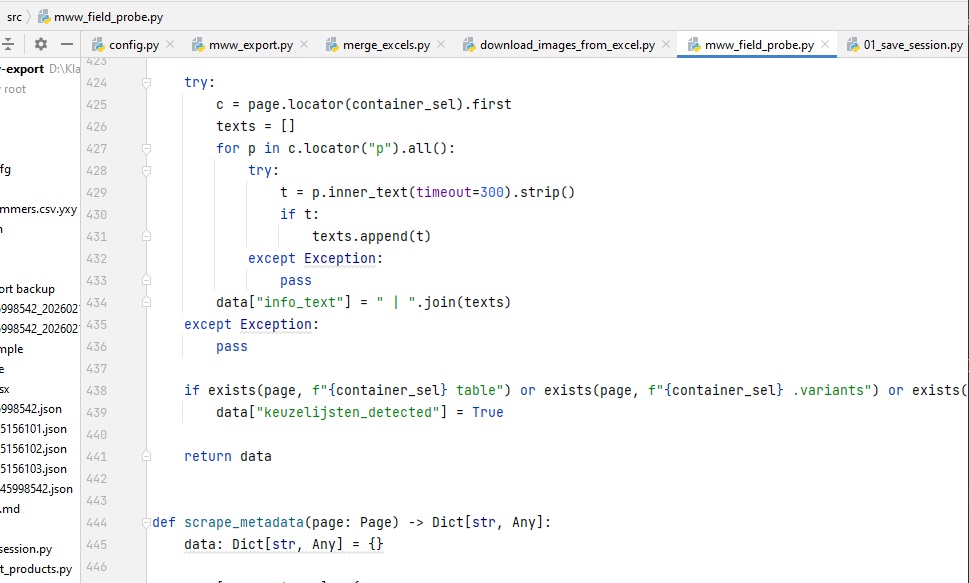The height and width of the screenshot is (583, 969).
Task: Close the mww_field_probe.py tab
Action: [825, 45]
